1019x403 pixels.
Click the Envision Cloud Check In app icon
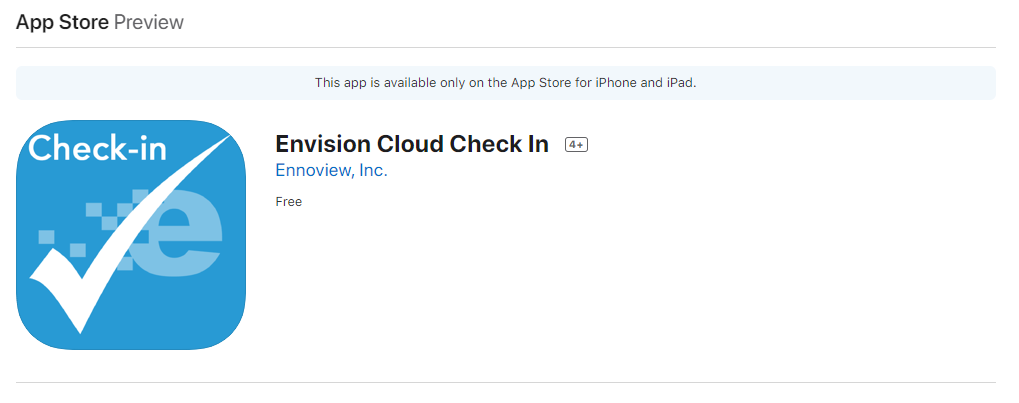click(131, 235)
